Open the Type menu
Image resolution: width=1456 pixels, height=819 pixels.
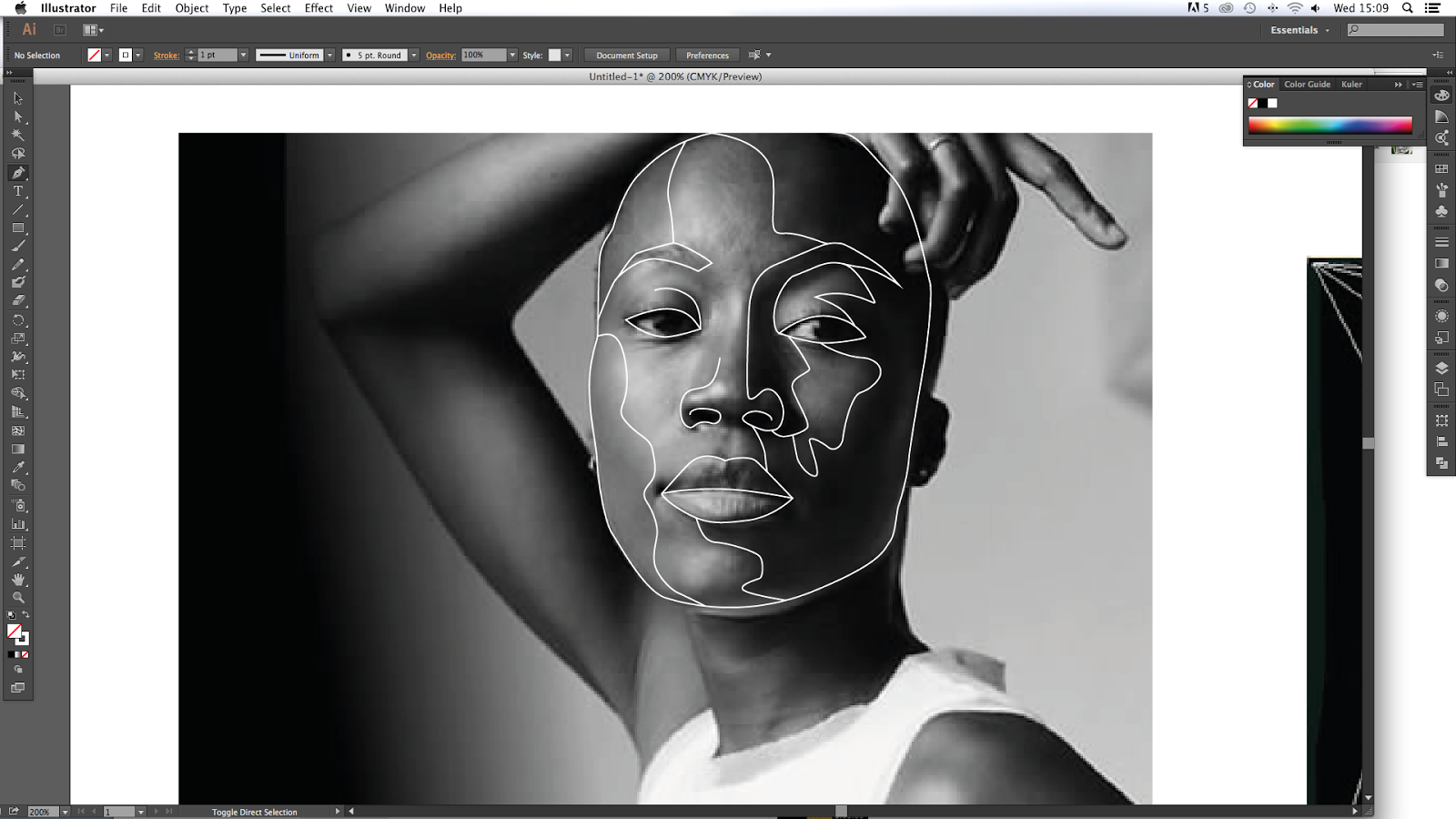pos(235,8)
